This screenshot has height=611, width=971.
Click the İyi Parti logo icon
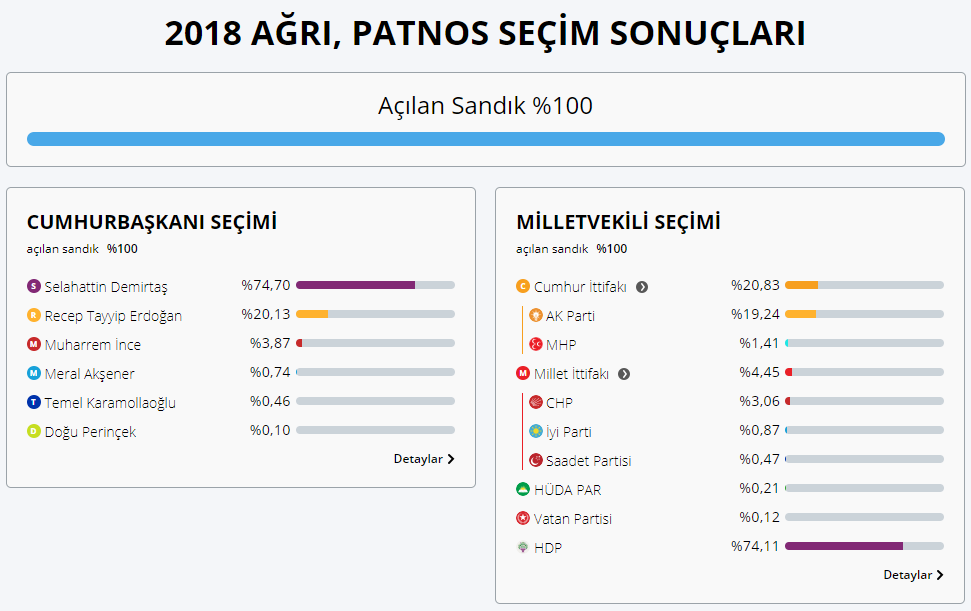point(536,431)
